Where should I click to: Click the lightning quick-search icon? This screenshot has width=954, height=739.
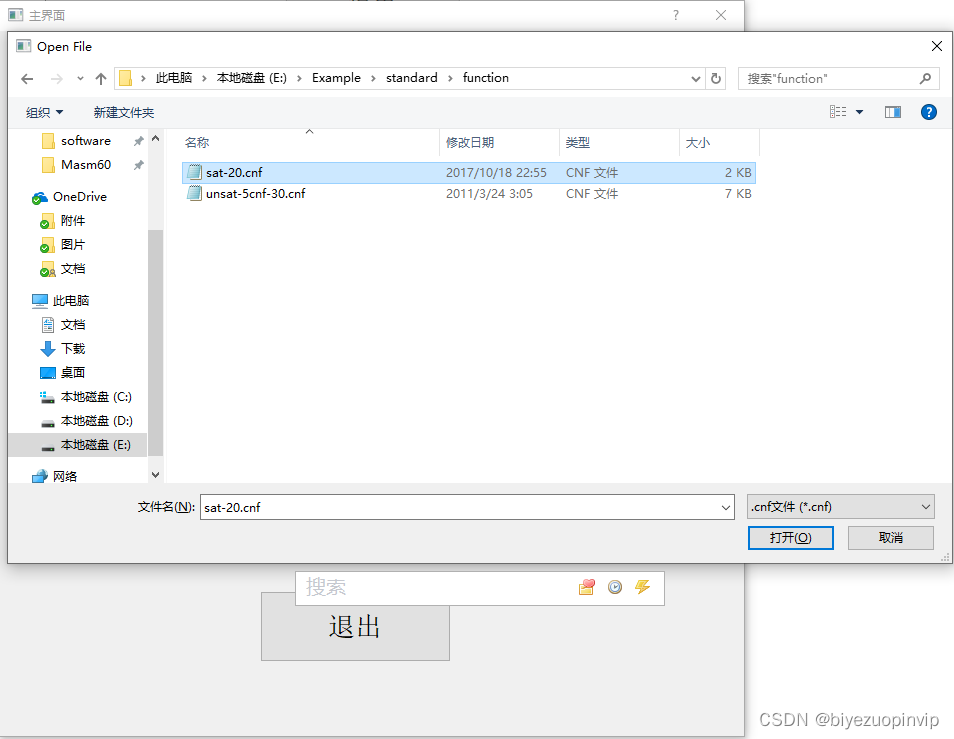tap(642, 587)
